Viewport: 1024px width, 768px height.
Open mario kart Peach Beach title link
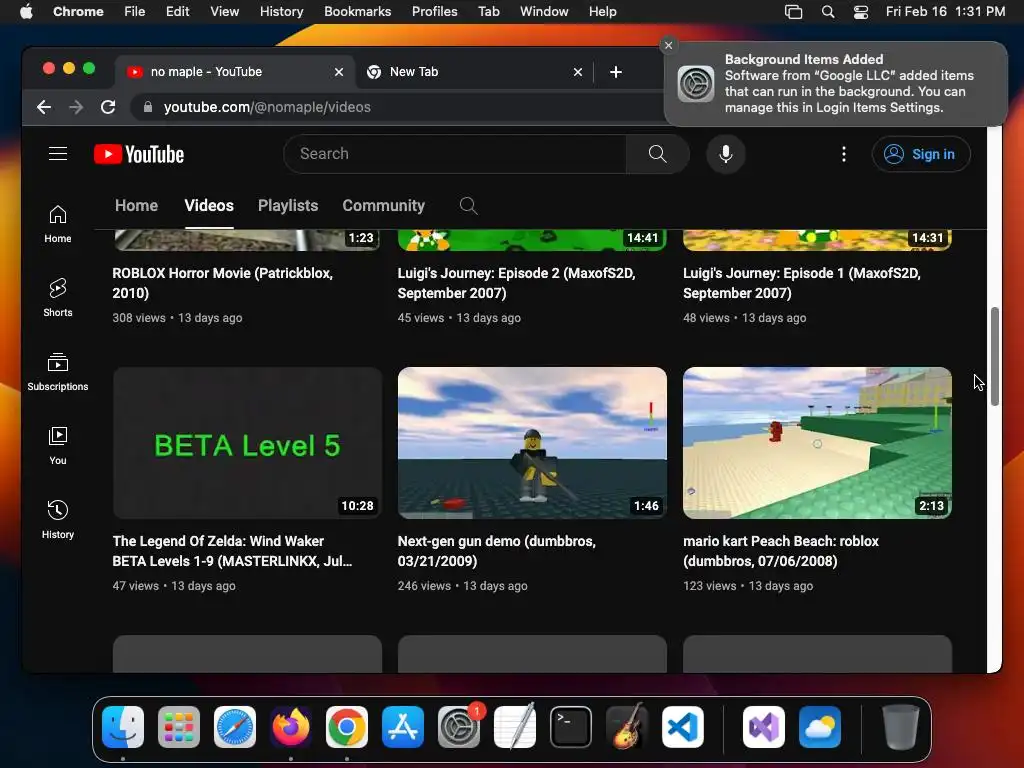click(x=781, y=551)
